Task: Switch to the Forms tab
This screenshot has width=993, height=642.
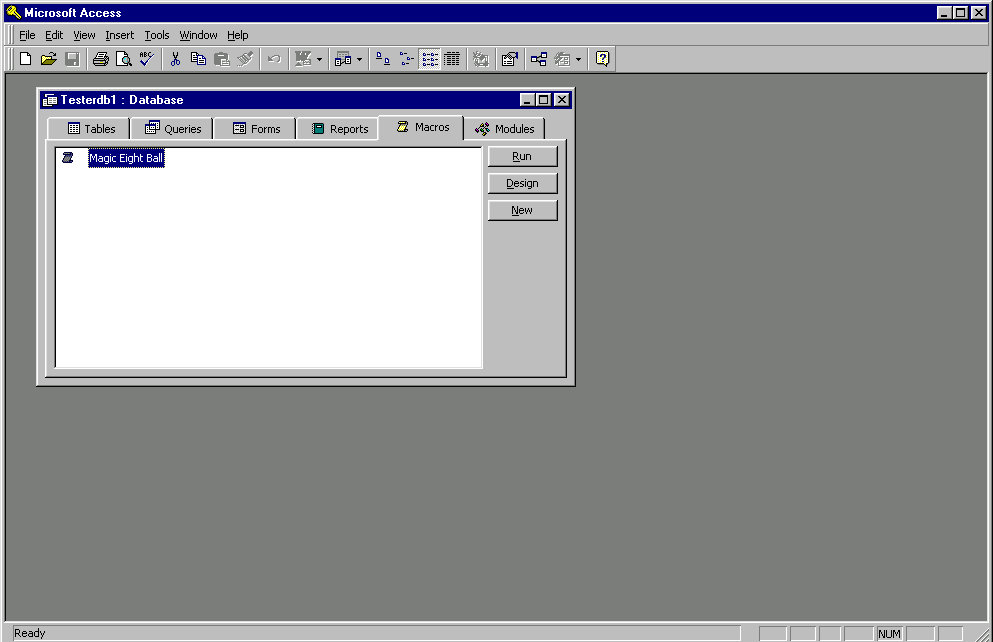Action: point(255,129)
